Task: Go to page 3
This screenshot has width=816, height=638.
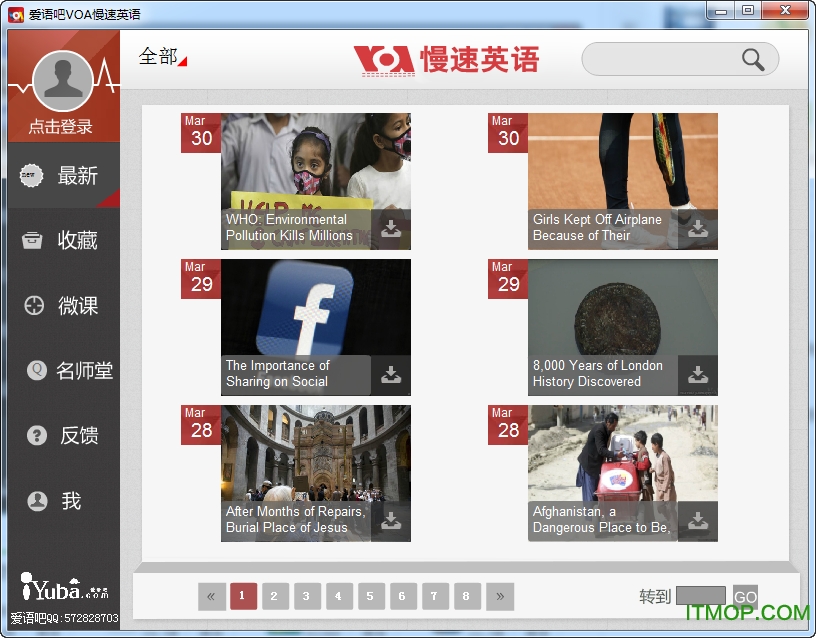Action: pos(307,596)
